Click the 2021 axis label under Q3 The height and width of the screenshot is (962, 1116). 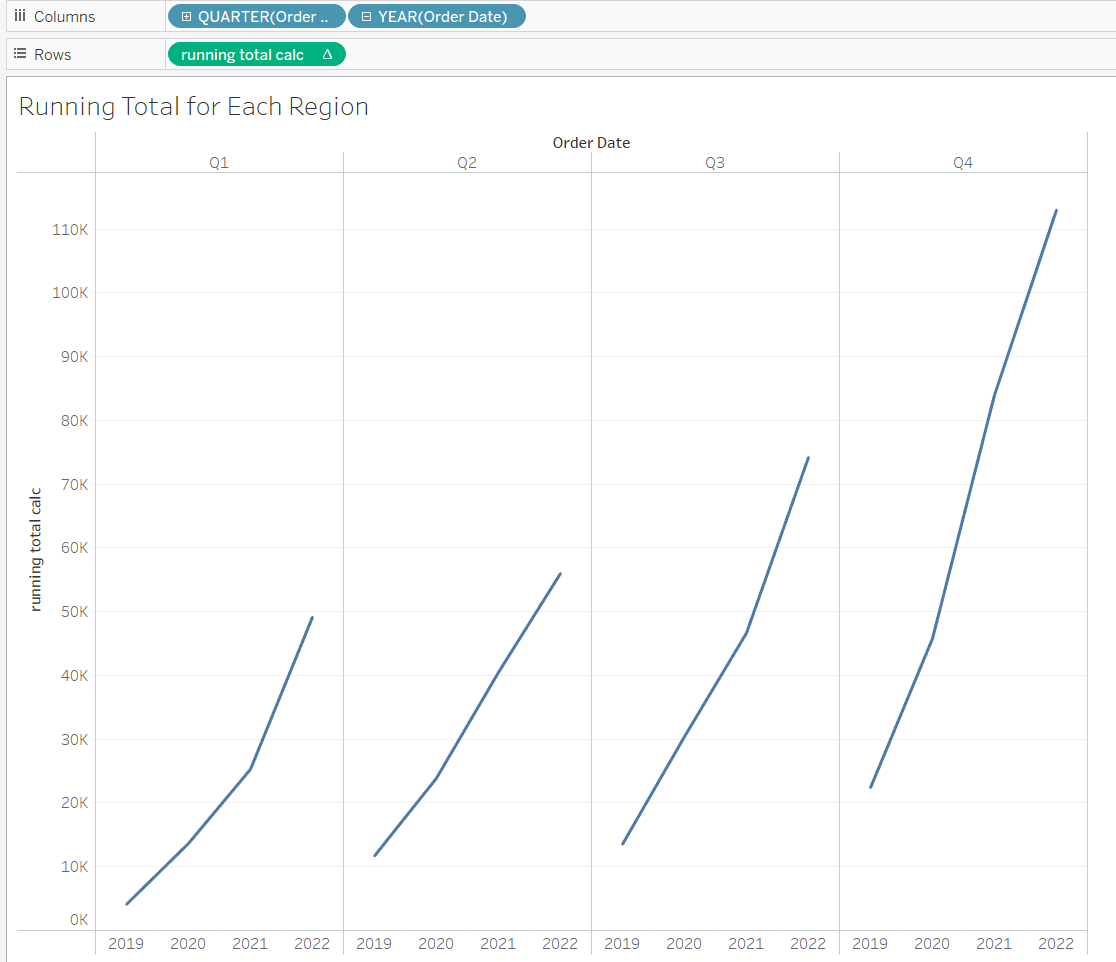point(746,944)
